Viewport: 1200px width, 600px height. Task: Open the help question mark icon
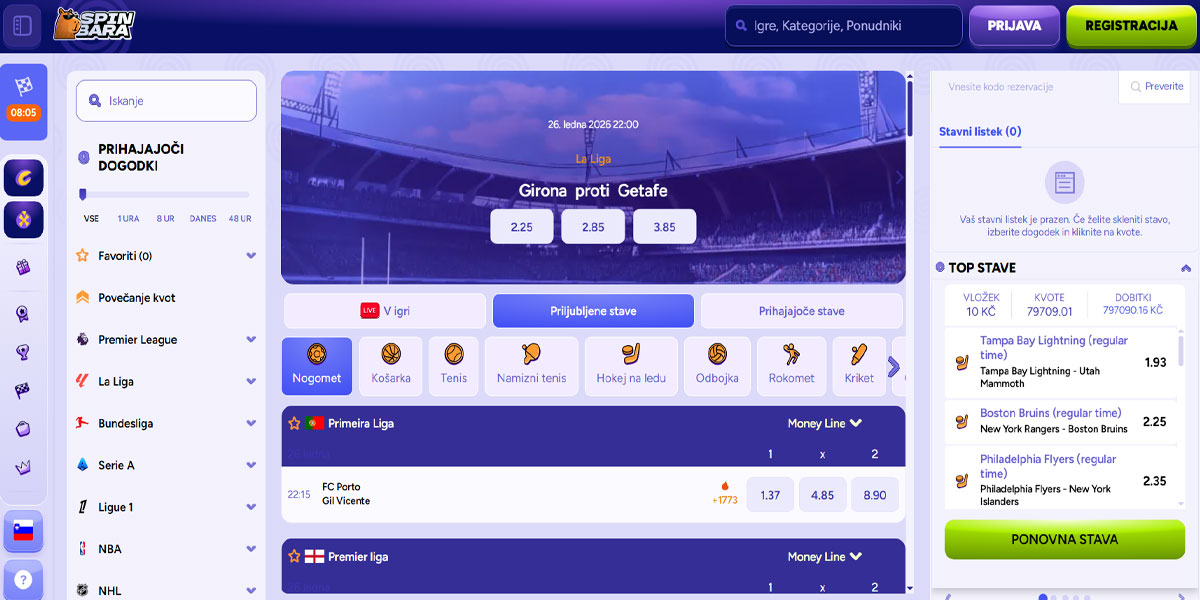pyautogui.click(x=23, y=579)
